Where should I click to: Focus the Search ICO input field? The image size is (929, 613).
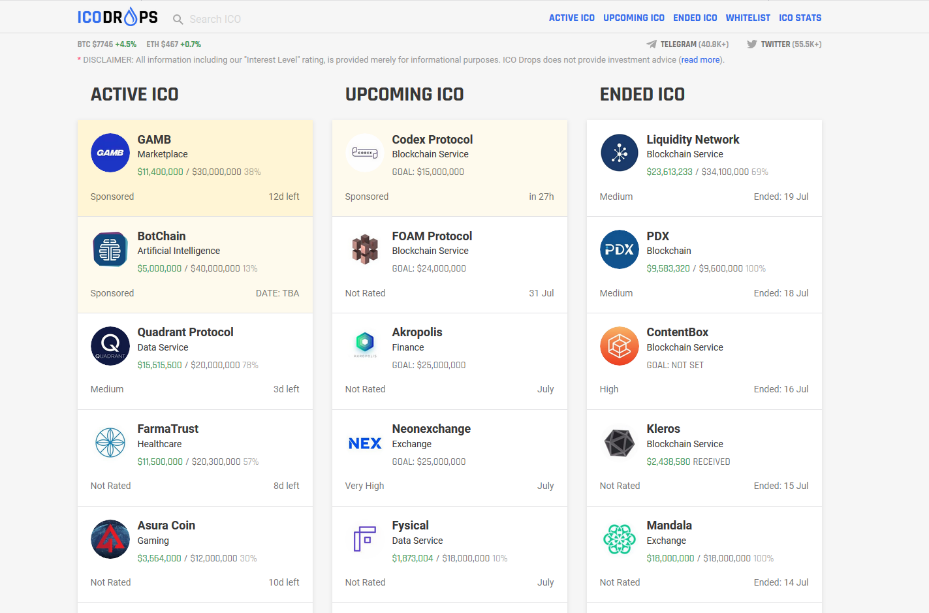point(215,20)
